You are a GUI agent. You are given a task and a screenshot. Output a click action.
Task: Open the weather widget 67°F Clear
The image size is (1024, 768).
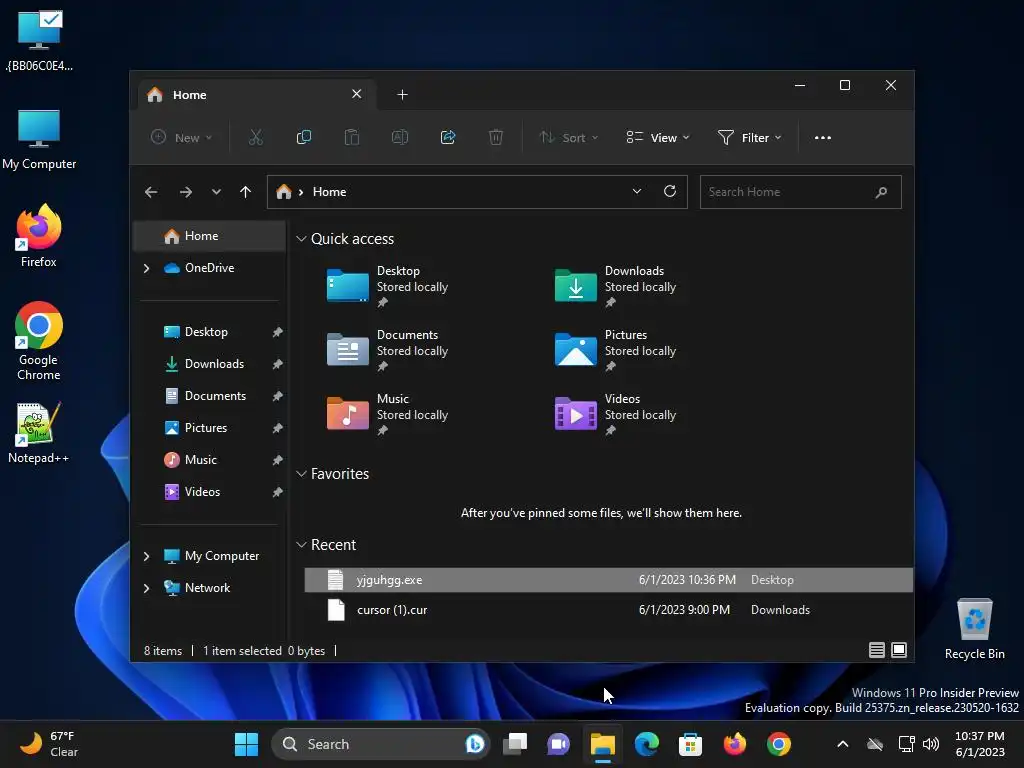point(49,744)
